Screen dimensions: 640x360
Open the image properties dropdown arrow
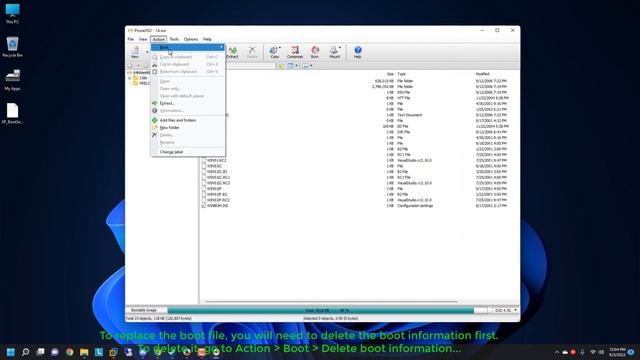pyautogui.click(x=311, y=66)
